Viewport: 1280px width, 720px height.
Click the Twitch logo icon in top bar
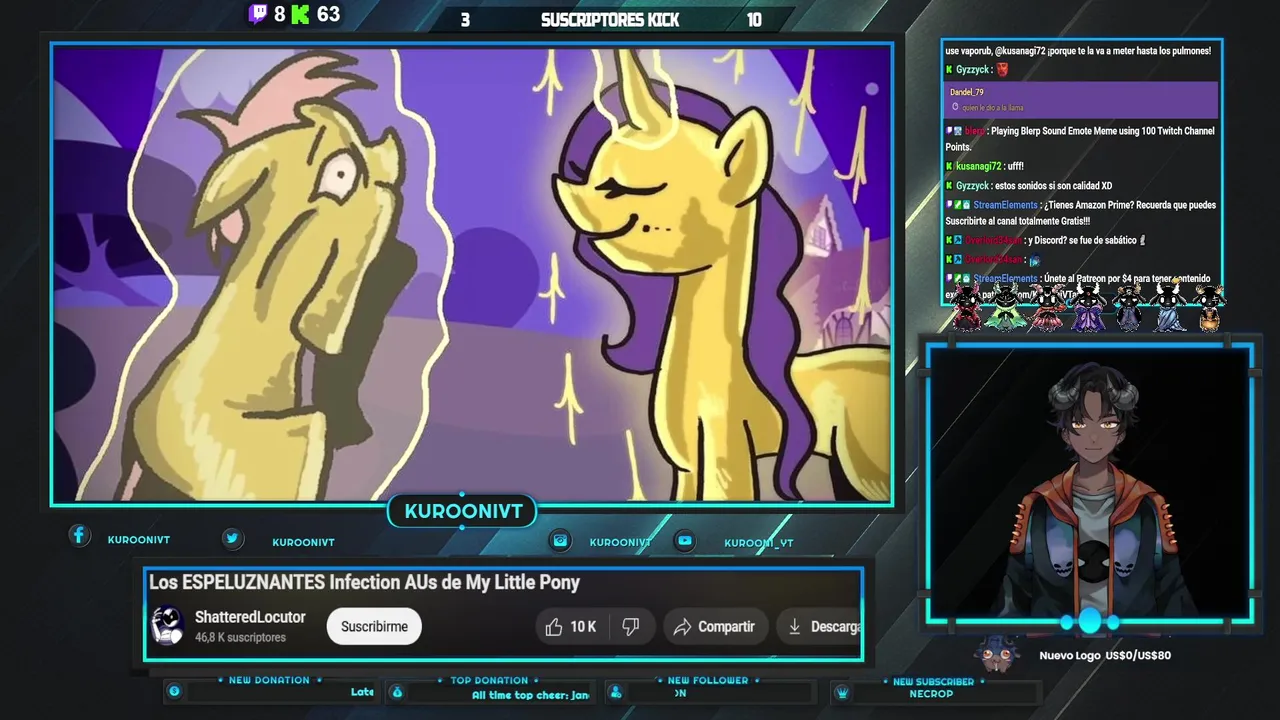[x=258, y=14]
